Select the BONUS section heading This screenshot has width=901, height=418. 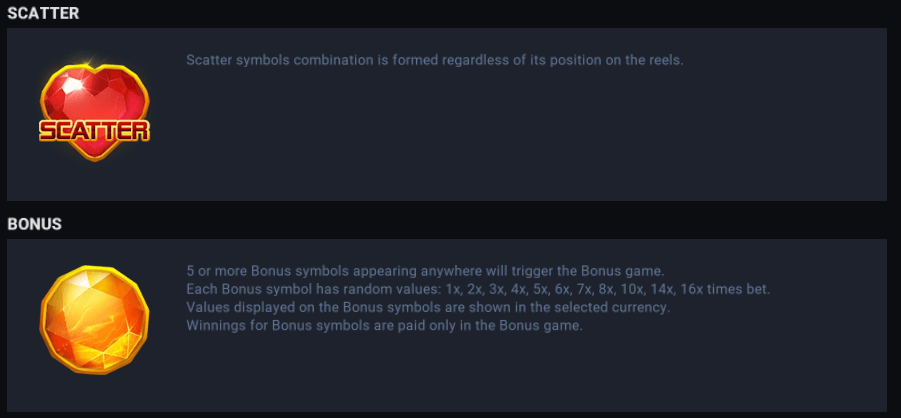click(35, 224)
